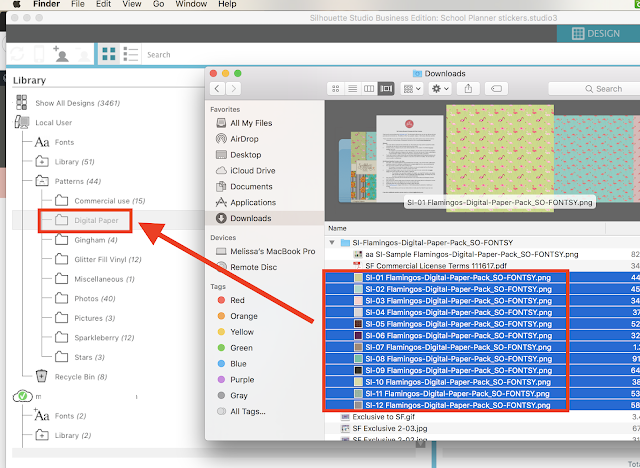Click the cloud sync checkmark icon

click(22, 396)
